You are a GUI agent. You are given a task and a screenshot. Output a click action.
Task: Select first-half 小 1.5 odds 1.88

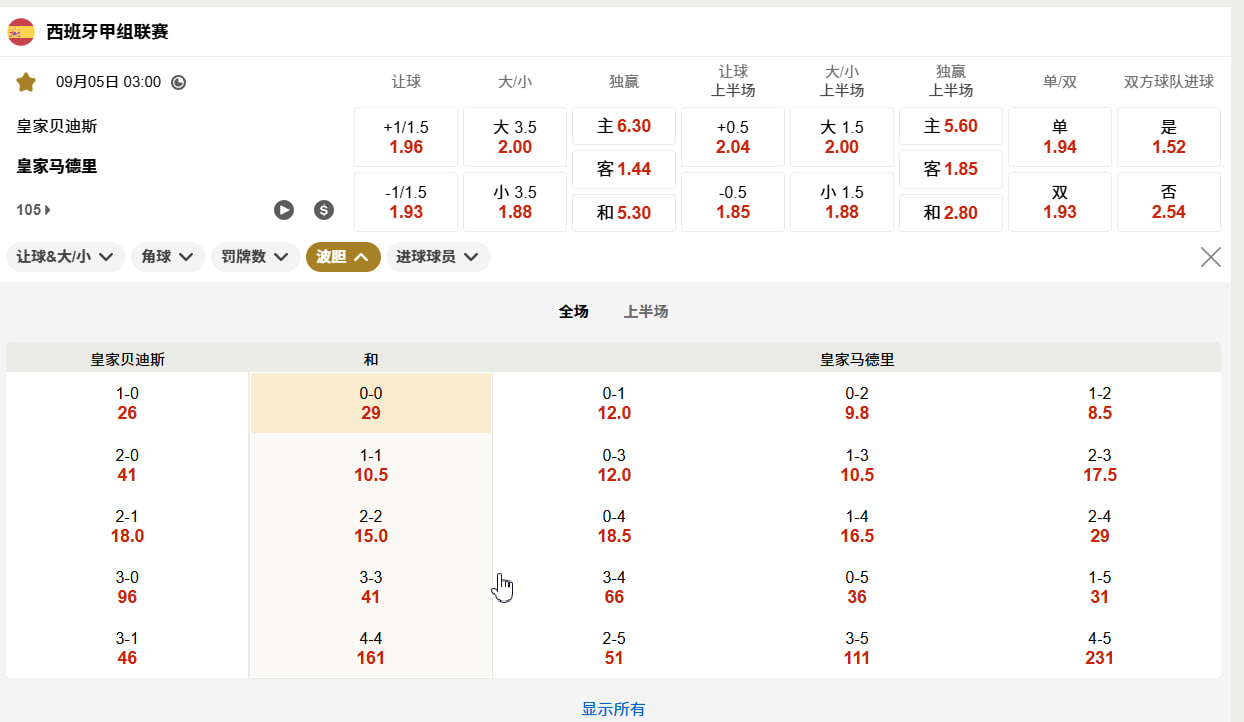(x=842, y=202)
